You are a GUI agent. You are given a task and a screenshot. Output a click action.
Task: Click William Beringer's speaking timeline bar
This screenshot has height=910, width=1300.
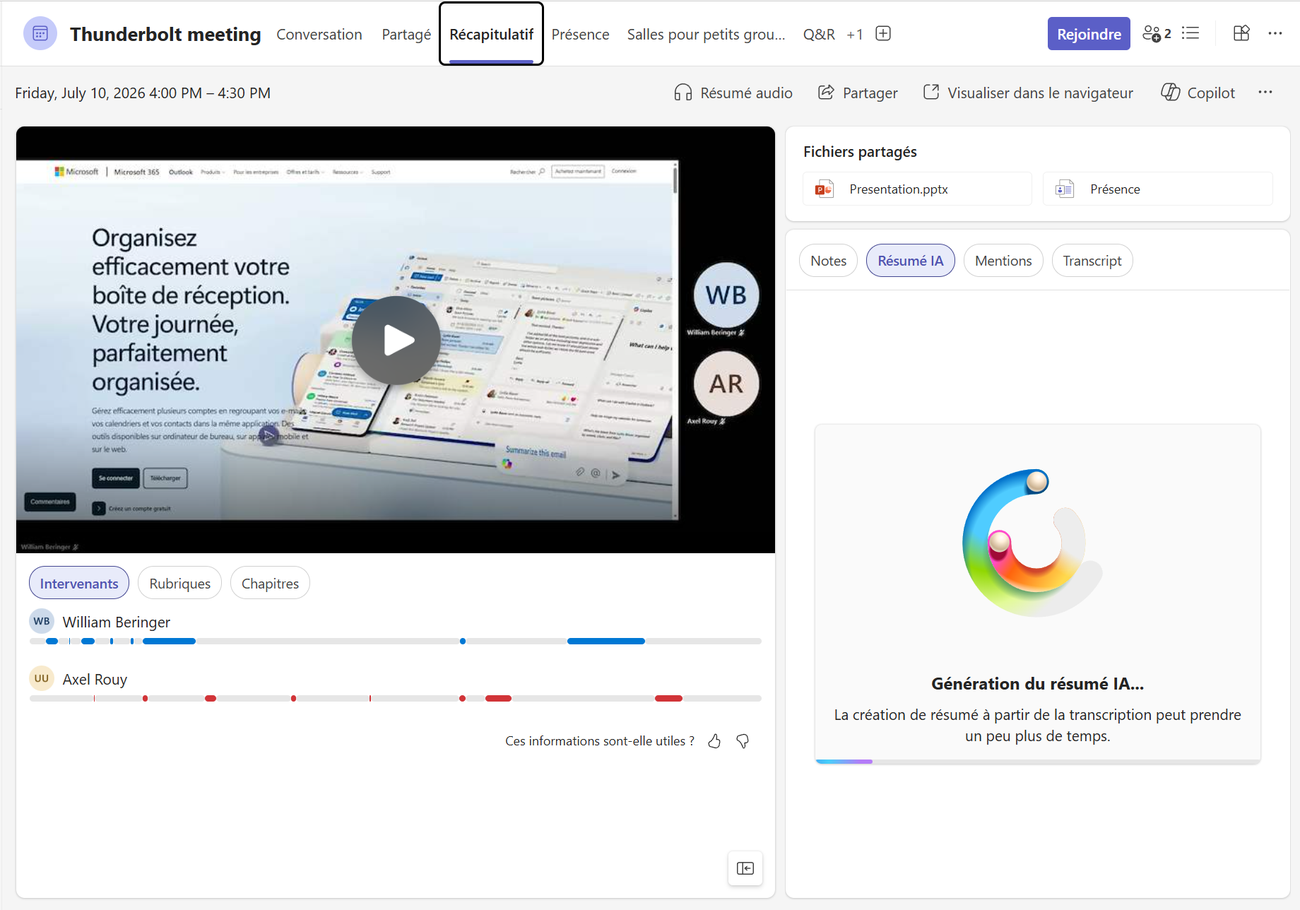[395, 641]
